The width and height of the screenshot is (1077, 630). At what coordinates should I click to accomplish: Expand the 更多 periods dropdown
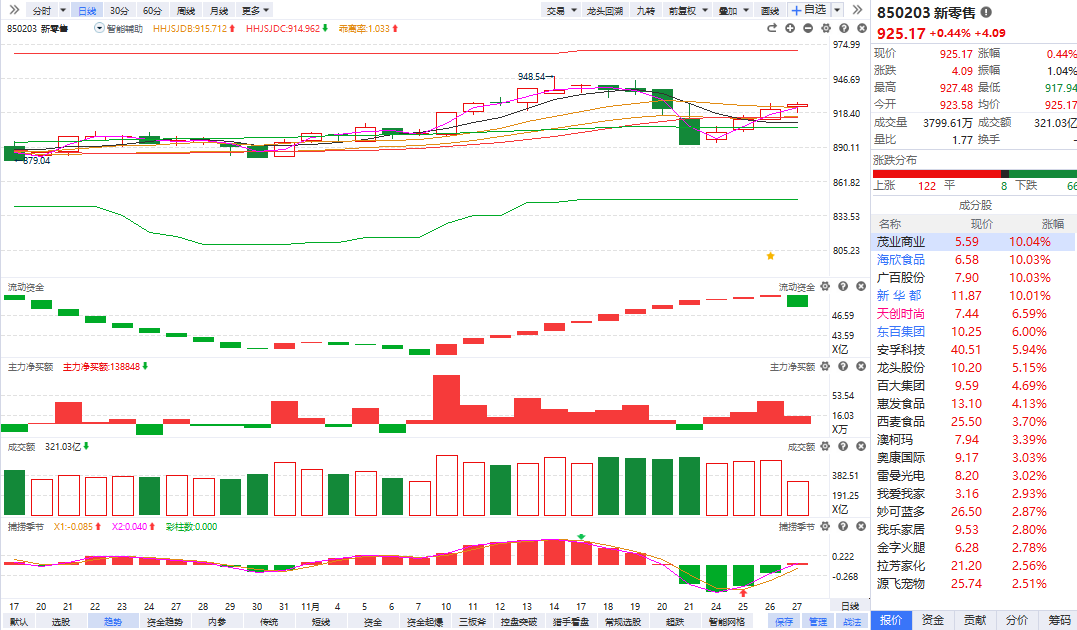click(256, 10)
